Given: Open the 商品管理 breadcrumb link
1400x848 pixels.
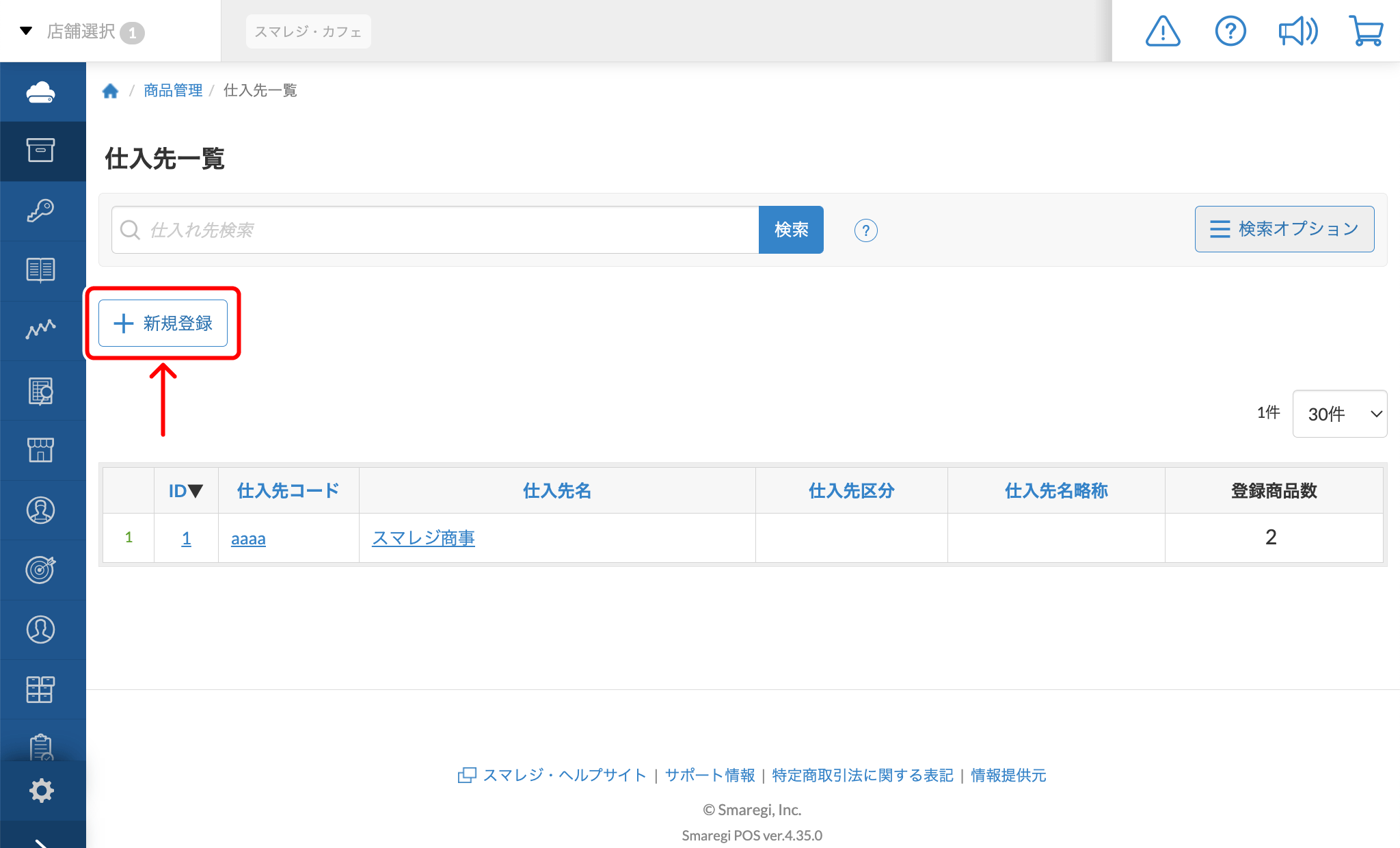Looking at the screenshot, I should [172, 90].
